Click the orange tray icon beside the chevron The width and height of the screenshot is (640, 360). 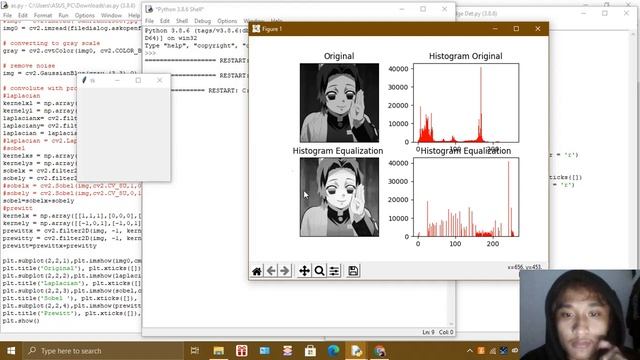click(481, 351)
